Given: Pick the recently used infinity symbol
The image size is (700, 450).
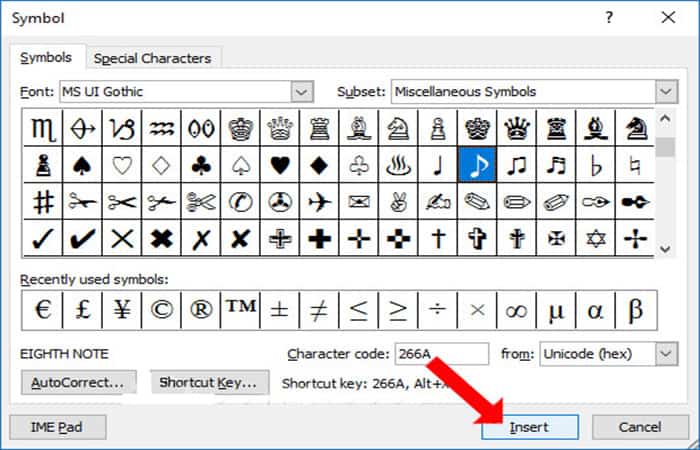Looking at the screenshot, I should tap(517, 310).
